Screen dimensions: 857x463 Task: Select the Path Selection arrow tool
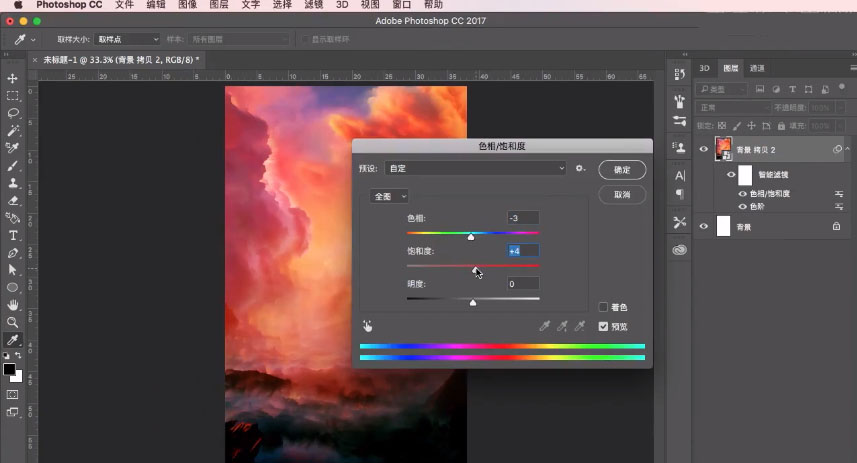[13, 270]
